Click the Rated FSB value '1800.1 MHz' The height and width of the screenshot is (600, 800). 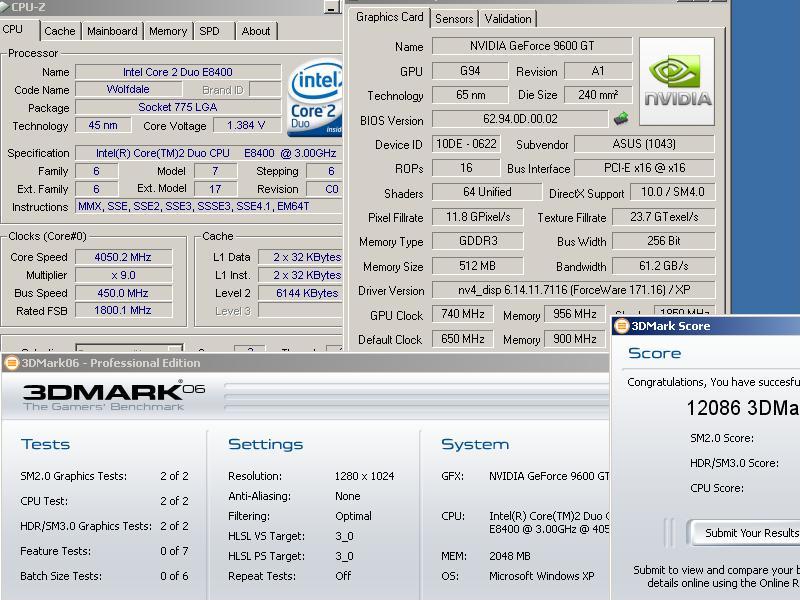(x=123, y=310)
